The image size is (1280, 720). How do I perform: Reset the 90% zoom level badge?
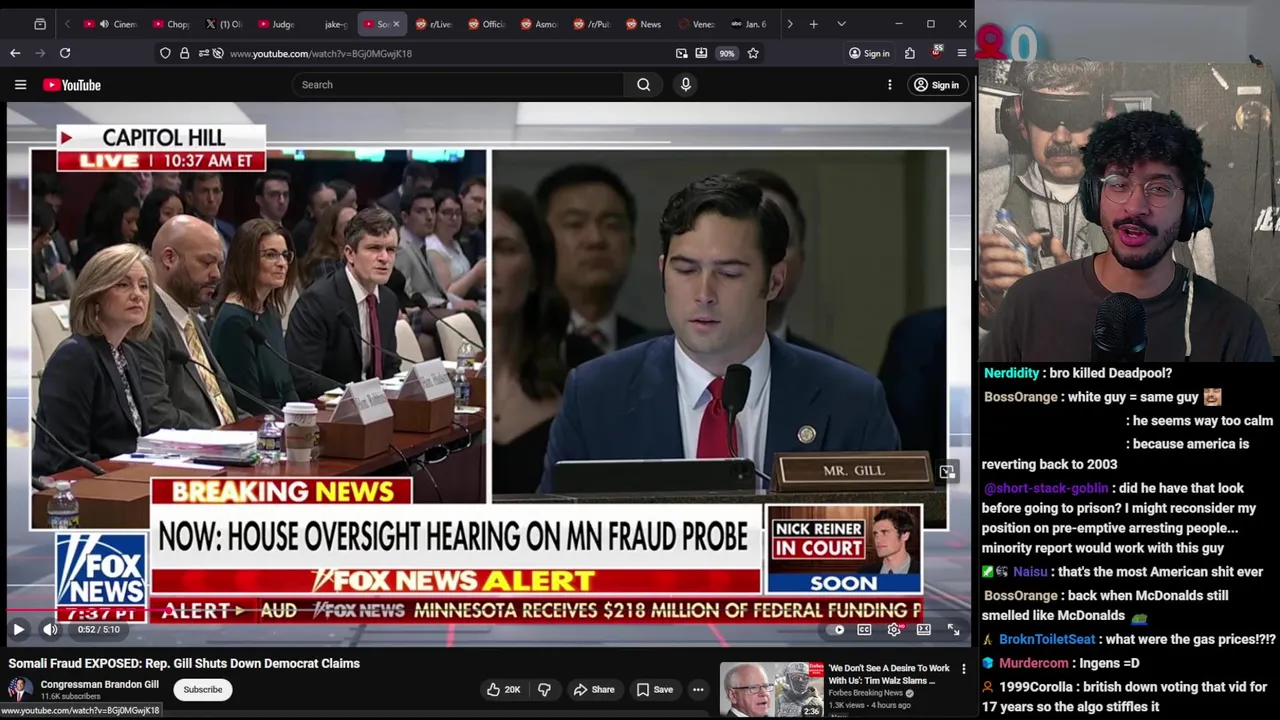[x=727, y=53]
